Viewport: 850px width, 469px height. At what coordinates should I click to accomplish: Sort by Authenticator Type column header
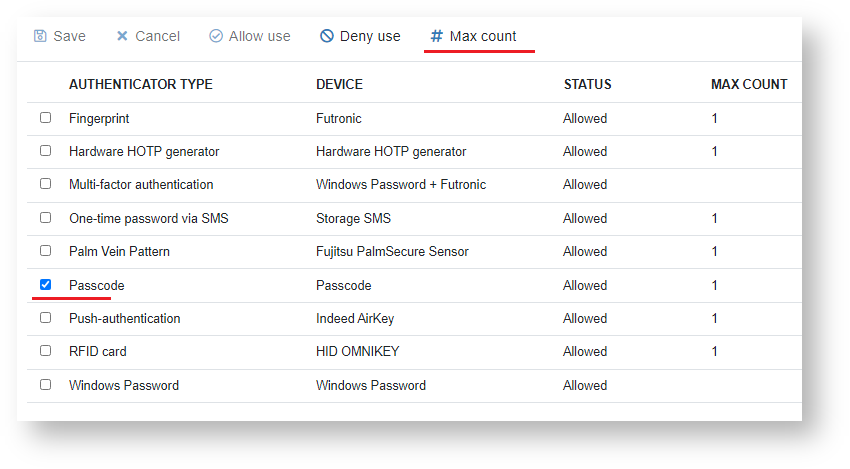(141, 84)
